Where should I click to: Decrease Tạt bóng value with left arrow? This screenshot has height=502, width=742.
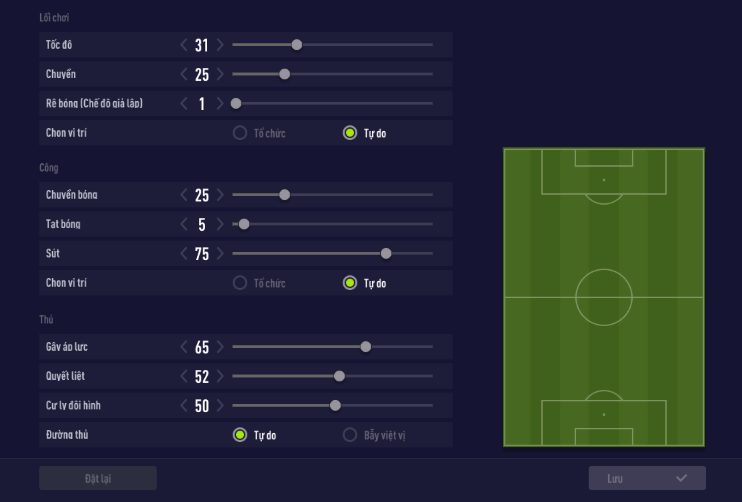(184, 225)
